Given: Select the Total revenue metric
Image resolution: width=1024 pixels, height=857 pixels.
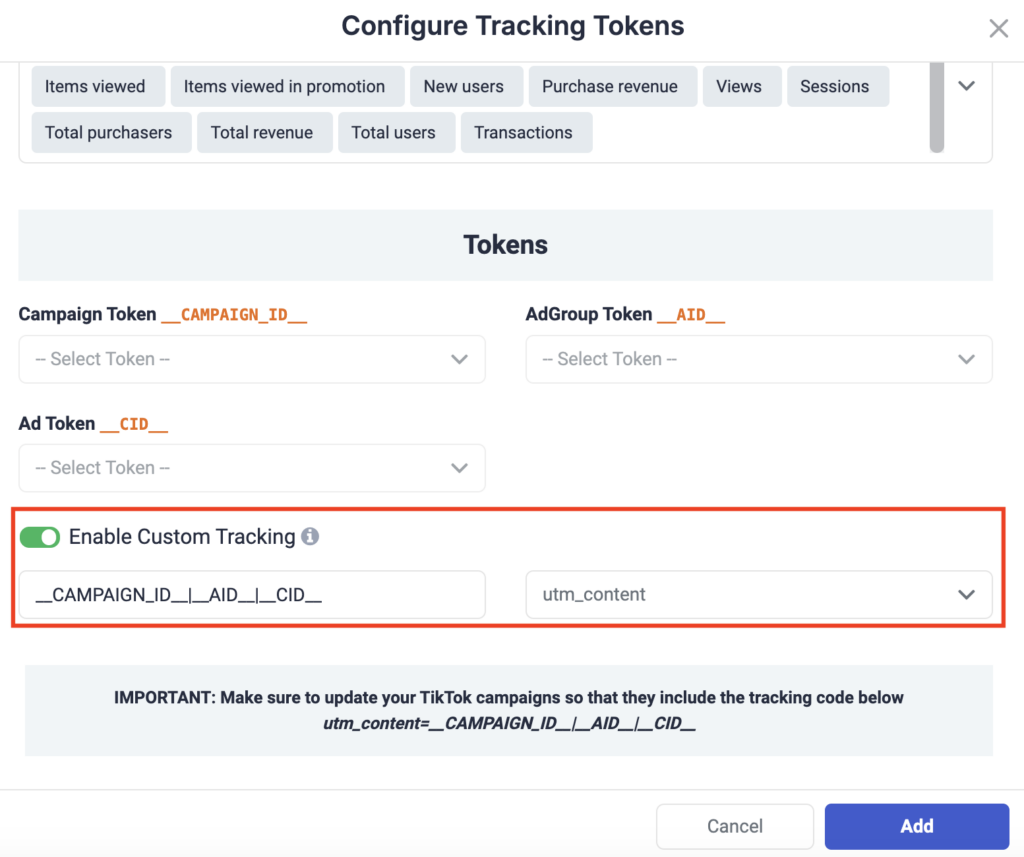Looking at the screenshot, I should (x=264, y=132).
